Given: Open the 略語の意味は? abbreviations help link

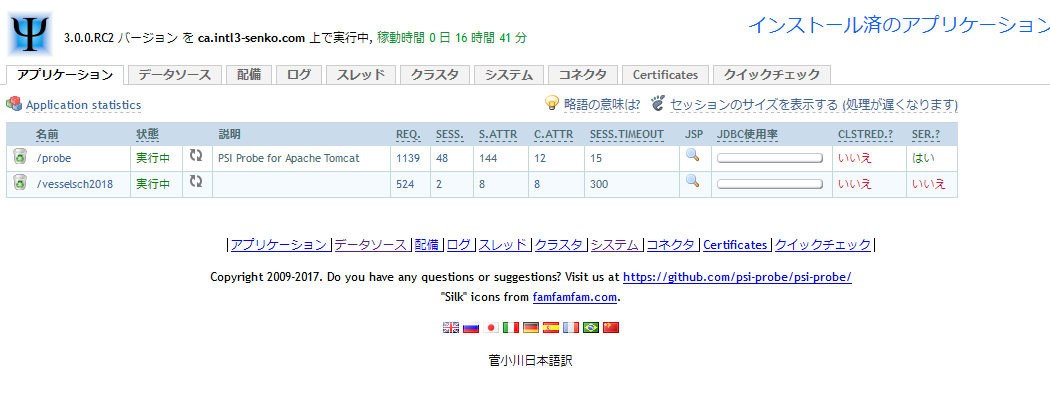Looking at the screenshot, I should click(x=601, y=104).
